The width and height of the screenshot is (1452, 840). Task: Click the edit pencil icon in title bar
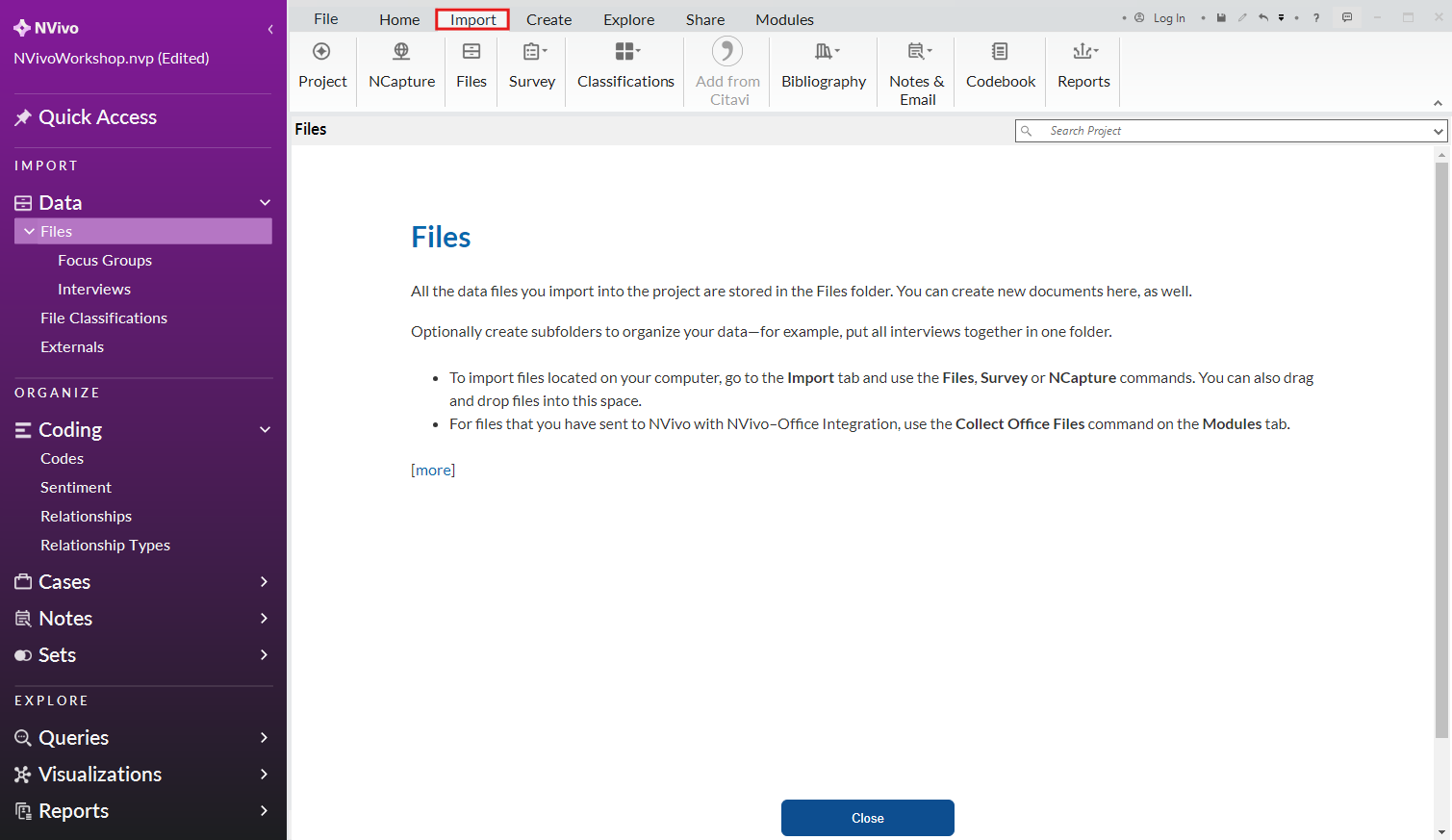[x=1242, y=17]
